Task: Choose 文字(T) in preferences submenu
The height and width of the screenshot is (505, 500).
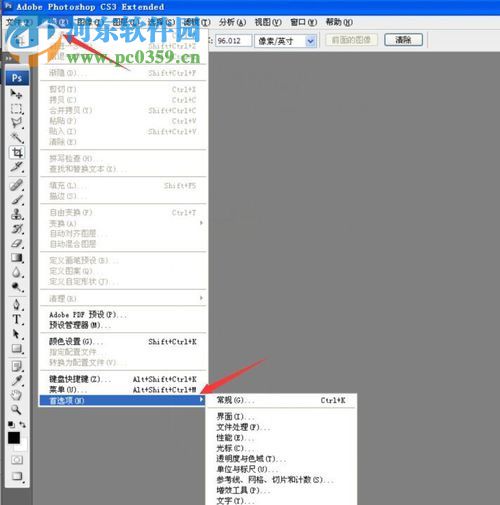Action: (281, 501)
